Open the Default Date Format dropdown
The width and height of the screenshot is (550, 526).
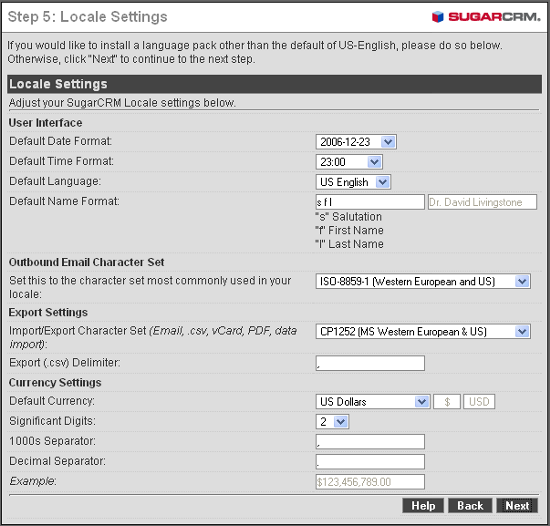coord(356,142)
